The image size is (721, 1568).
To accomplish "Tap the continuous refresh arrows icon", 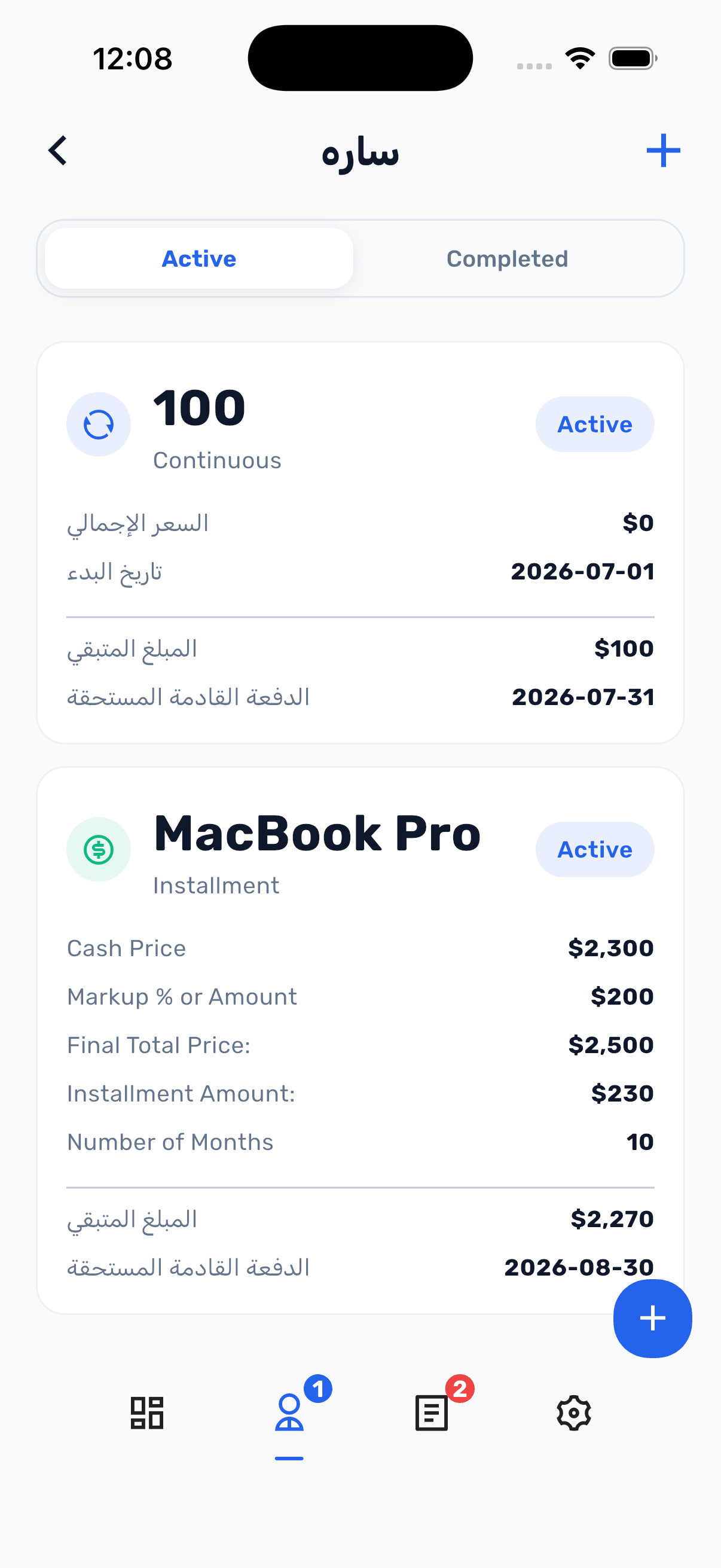I will (99, 424).
